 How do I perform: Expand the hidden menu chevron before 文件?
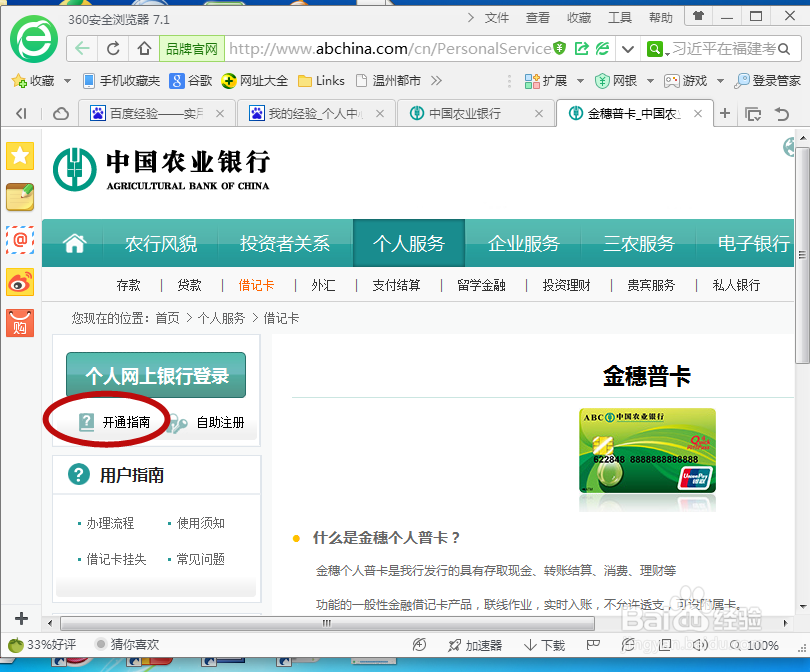tap(470, 18)
